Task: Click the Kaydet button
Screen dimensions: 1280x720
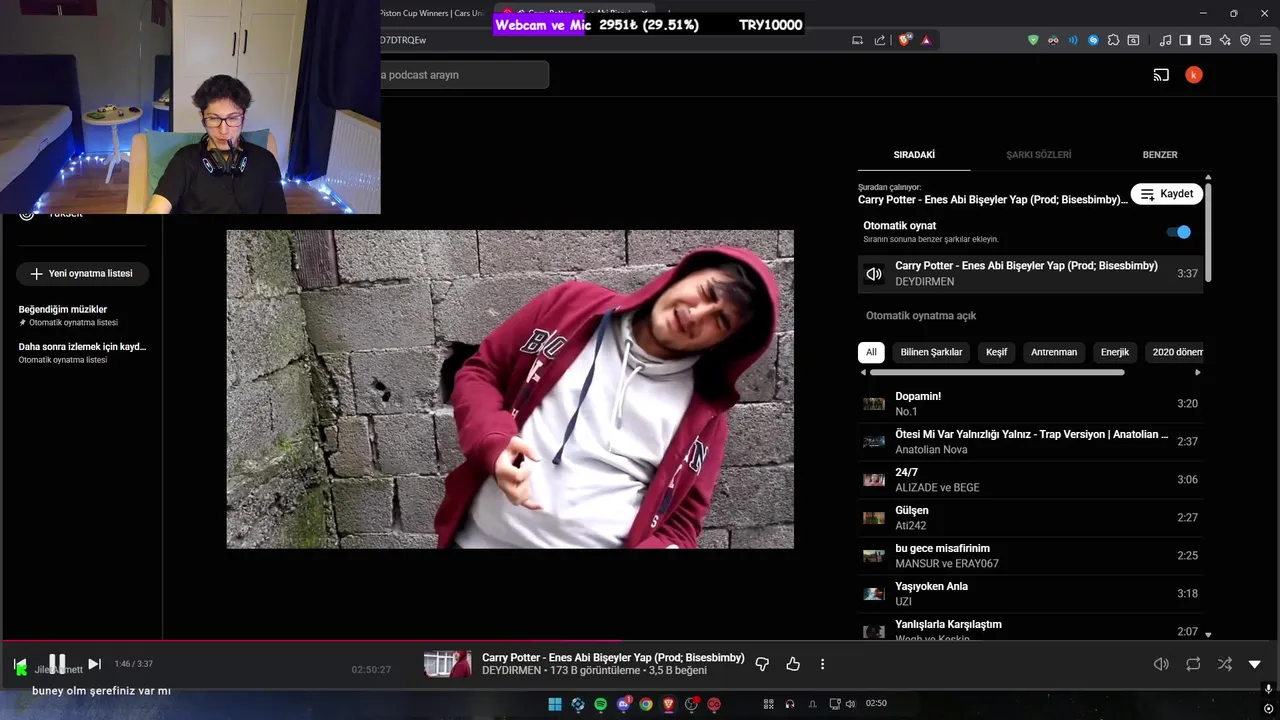Action: (x=1167, y=194)
